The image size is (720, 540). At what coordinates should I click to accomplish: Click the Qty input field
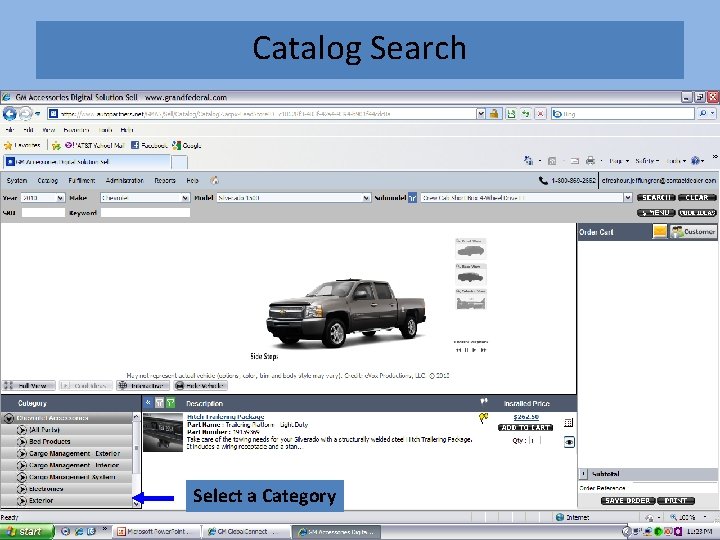(535, 440)
